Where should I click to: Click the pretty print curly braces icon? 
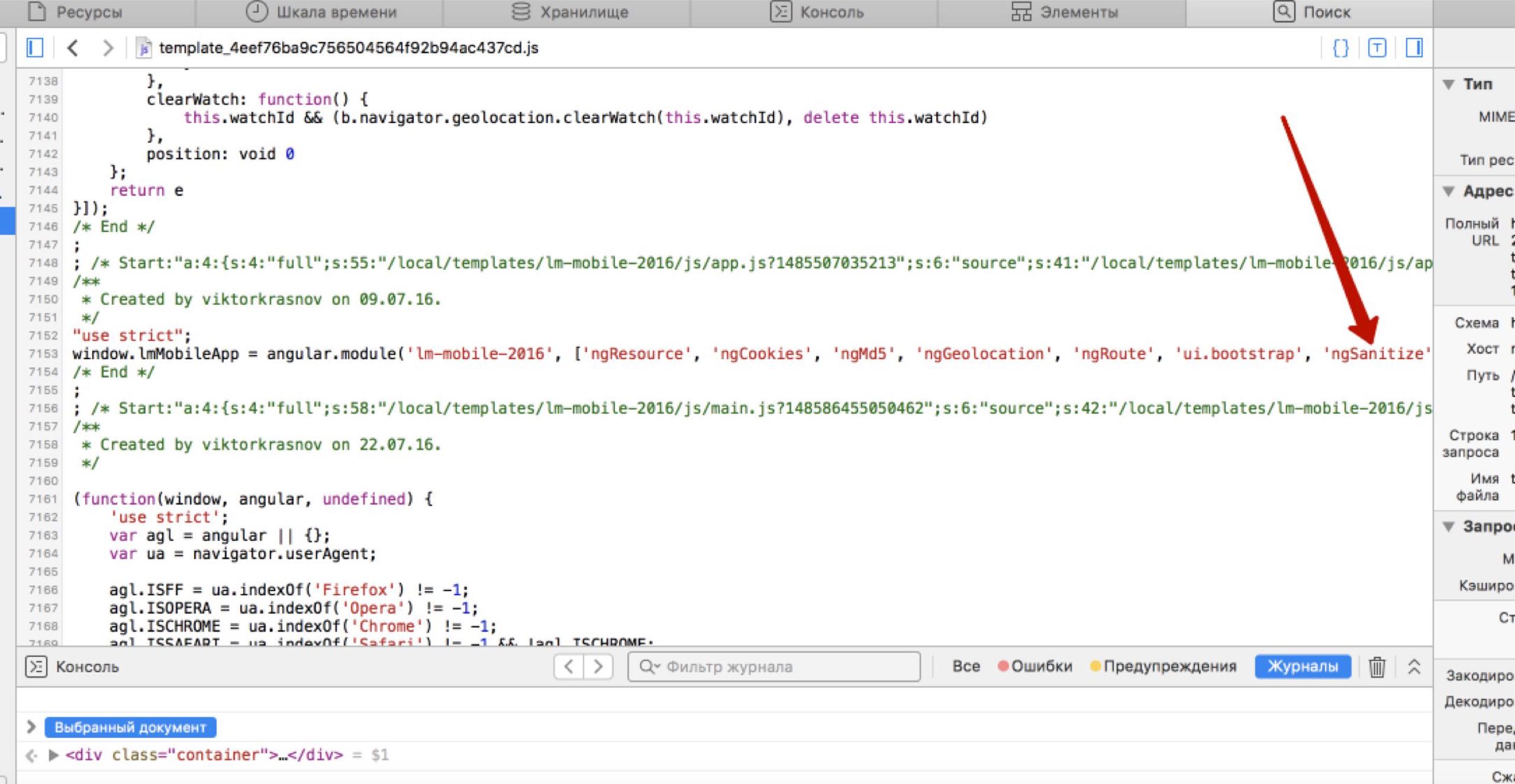click(1340, 47)
